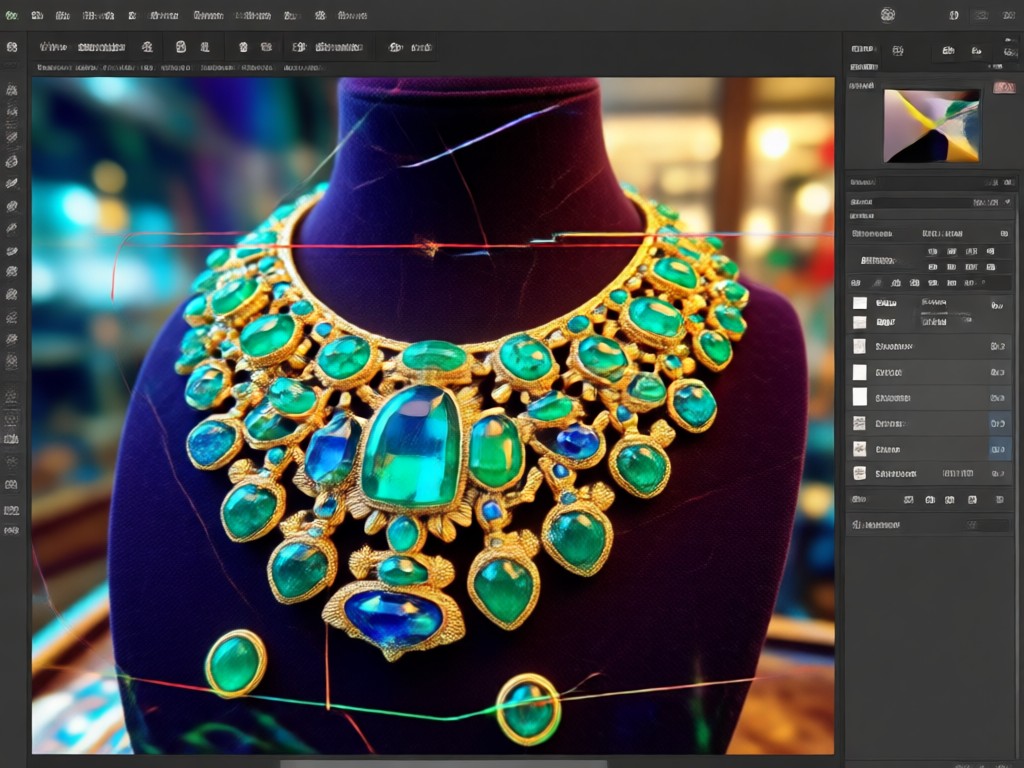Select the last layer row with the textured thumbnail
This screenshot has width=1024, height=768.
pyautogui.click(x=930, y=474)
